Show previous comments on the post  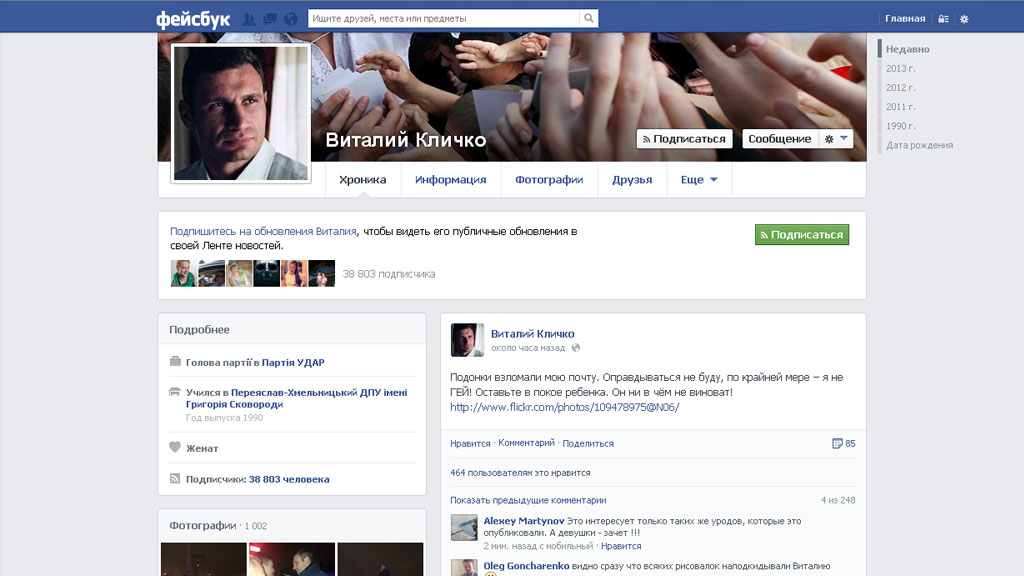click(x=528, y=500)
